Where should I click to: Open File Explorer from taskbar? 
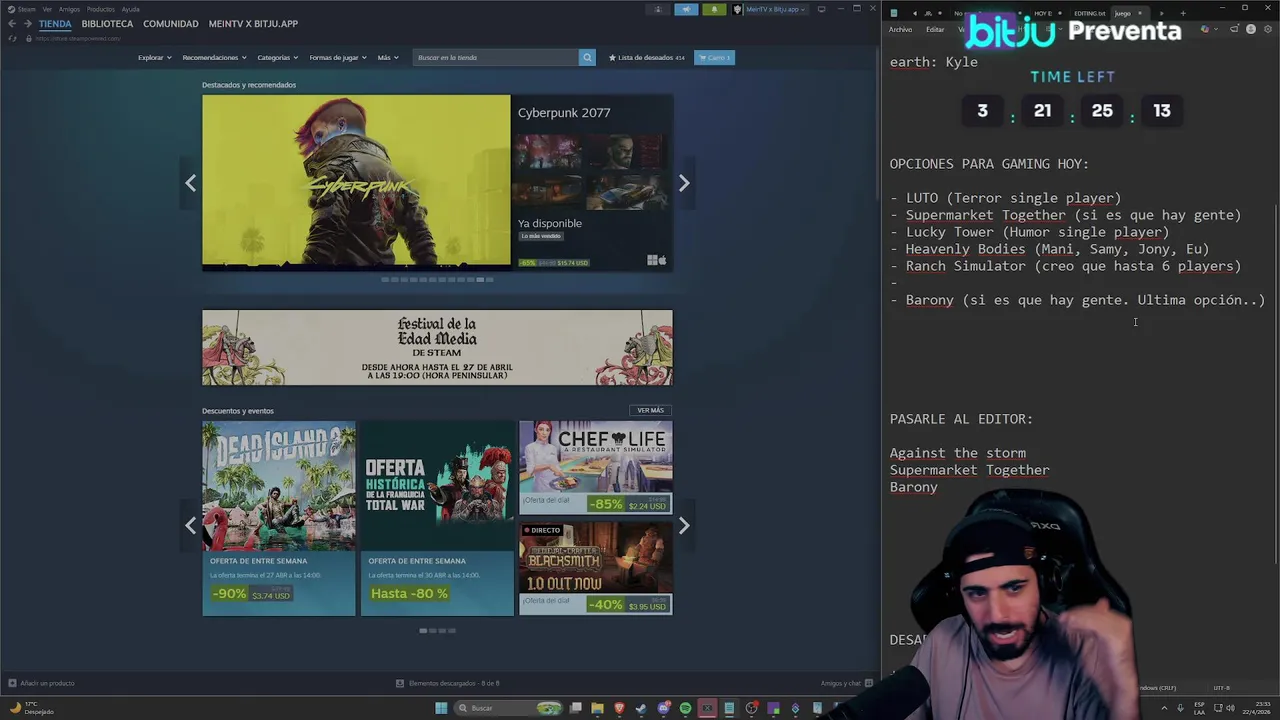pos(597,708)
